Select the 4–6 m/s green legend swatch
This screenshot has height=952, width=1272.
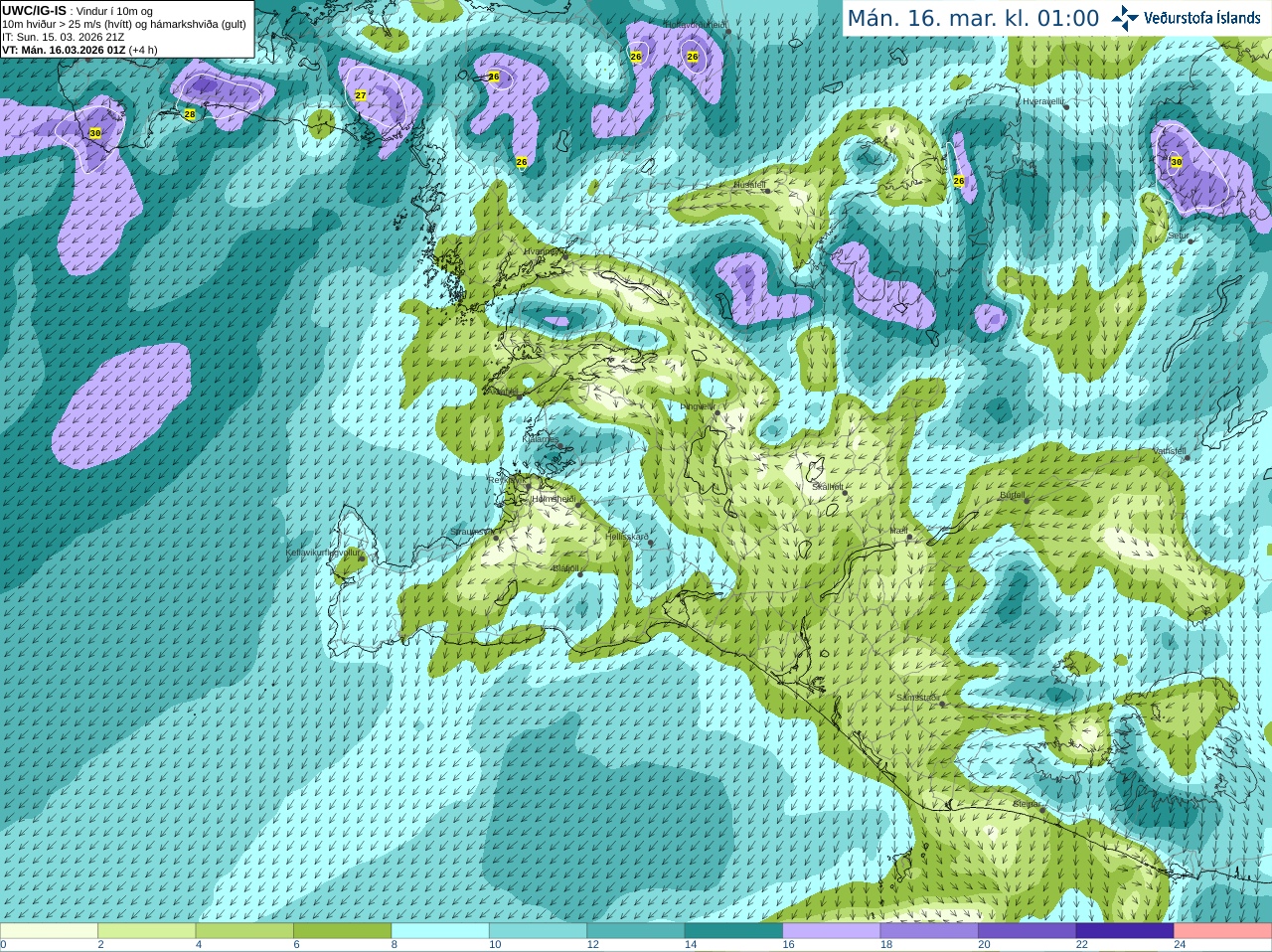(244, 931)
